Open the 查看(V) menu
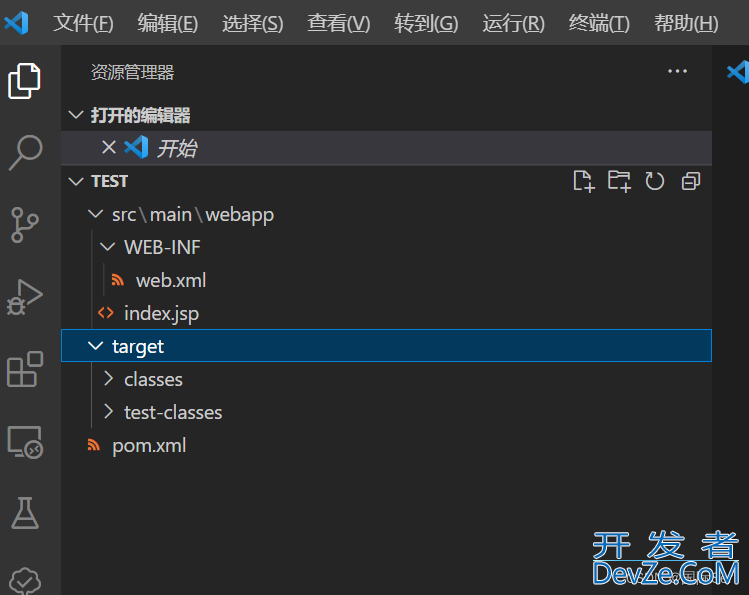 (x=339, y=23)
